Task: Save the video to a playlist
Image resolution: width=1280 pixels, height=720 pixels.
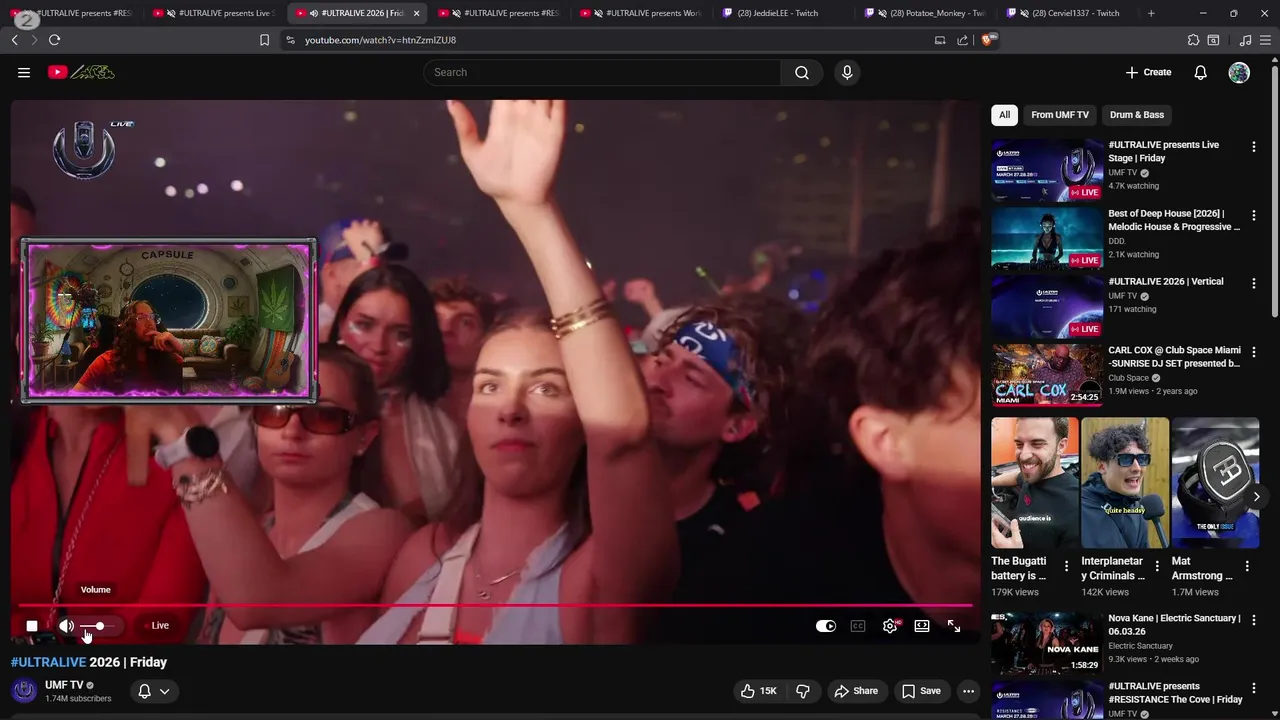Action: 921,691
